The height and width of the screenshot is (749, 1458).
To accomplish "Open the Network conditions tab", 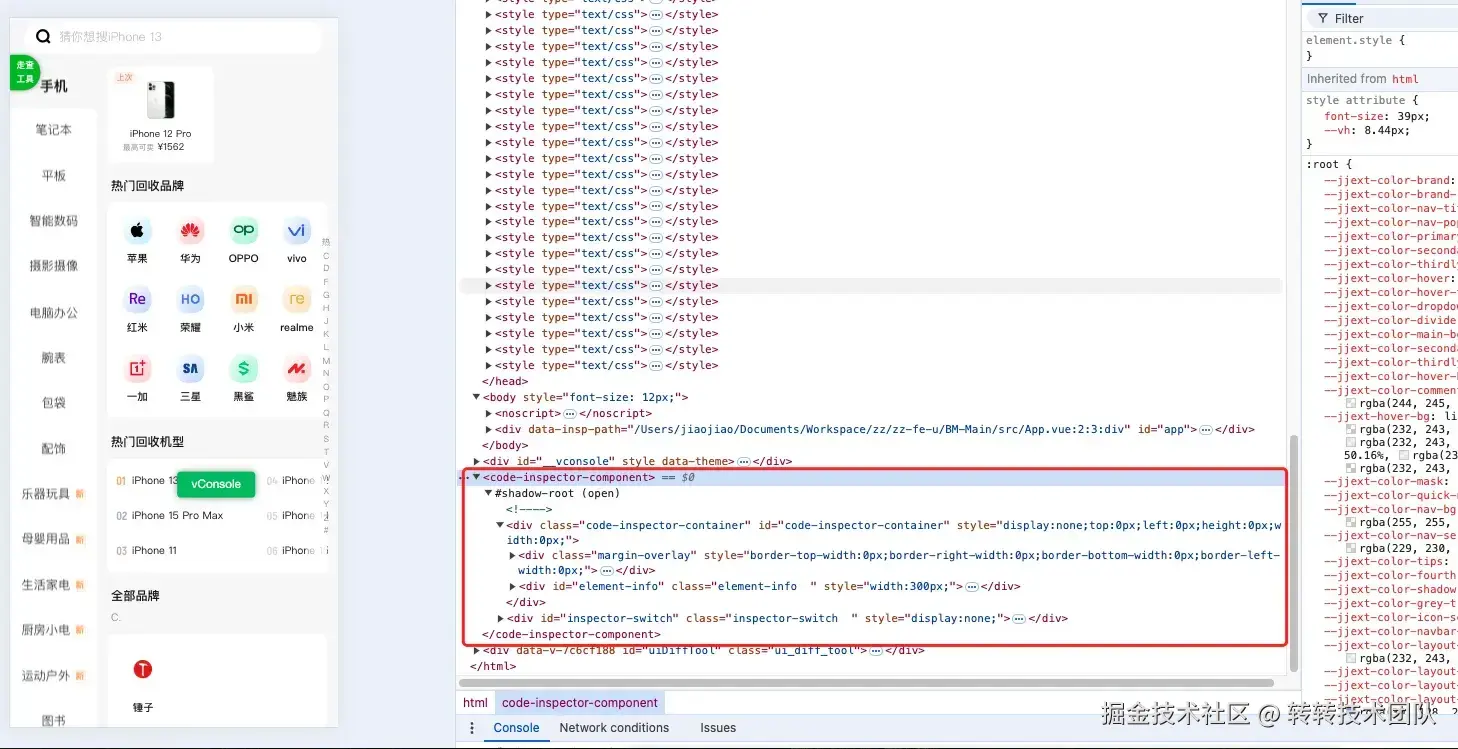I will tap(614, 728).
